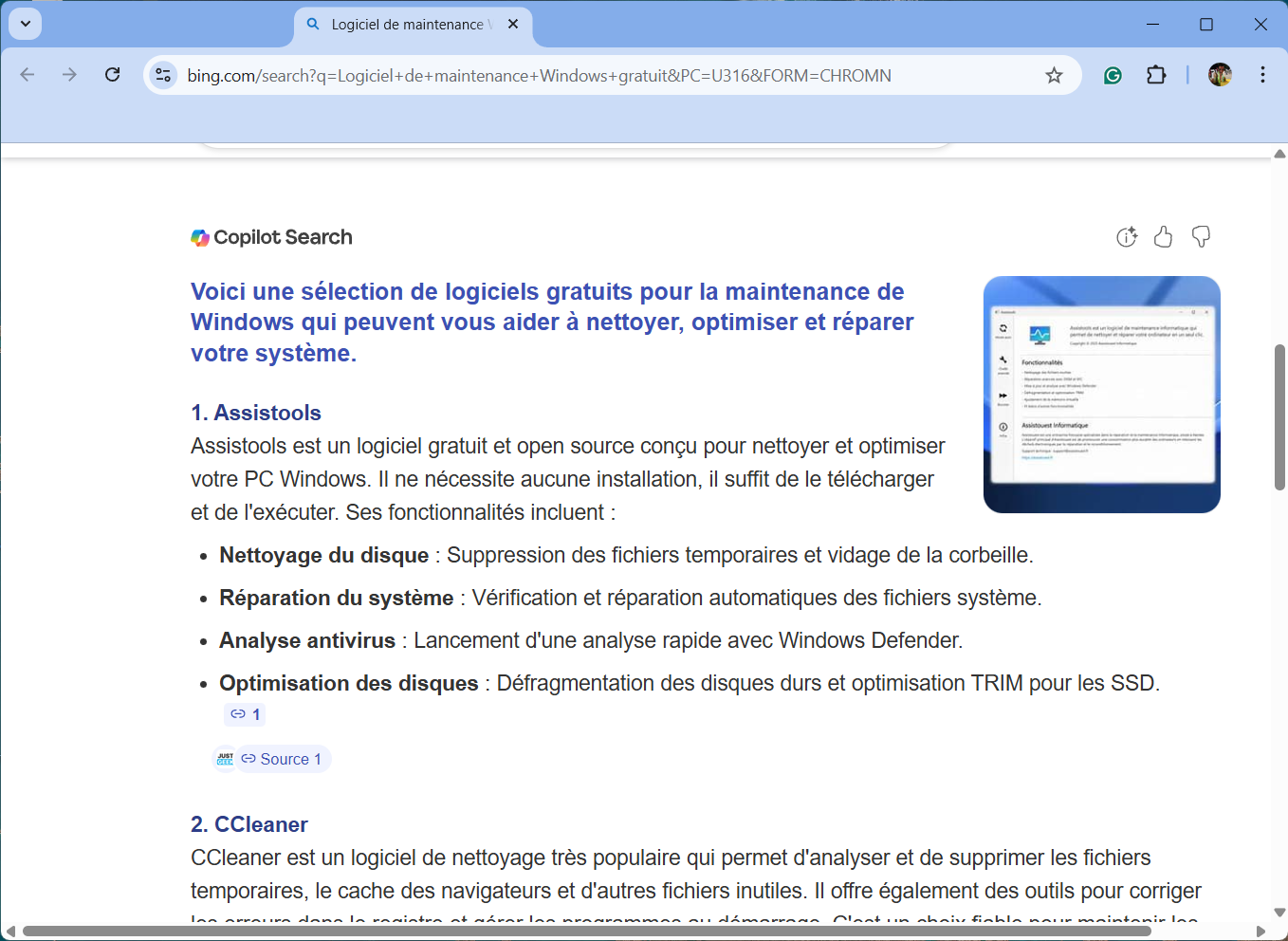The width and height of the screenshot is (1288, 941).
Task: Click the vertical scrollbar thumb
Action: (x=1279, y=417)
